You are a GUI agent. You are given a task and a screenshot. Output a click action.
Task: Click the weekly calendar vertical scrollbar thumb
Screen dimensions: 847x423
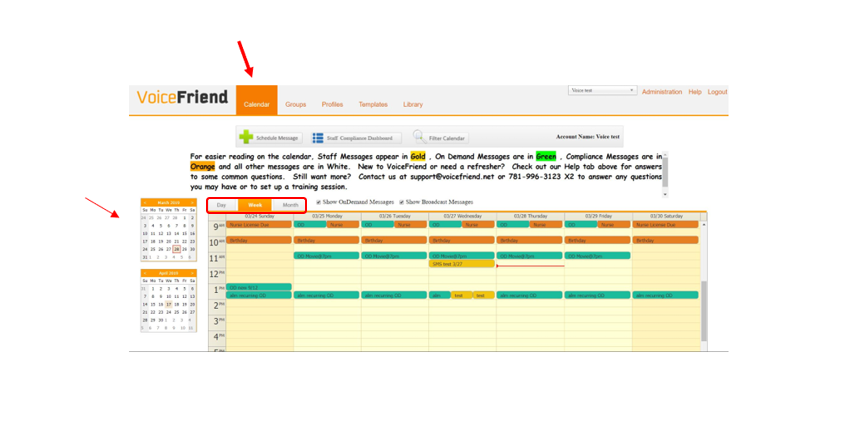point(704,311)
